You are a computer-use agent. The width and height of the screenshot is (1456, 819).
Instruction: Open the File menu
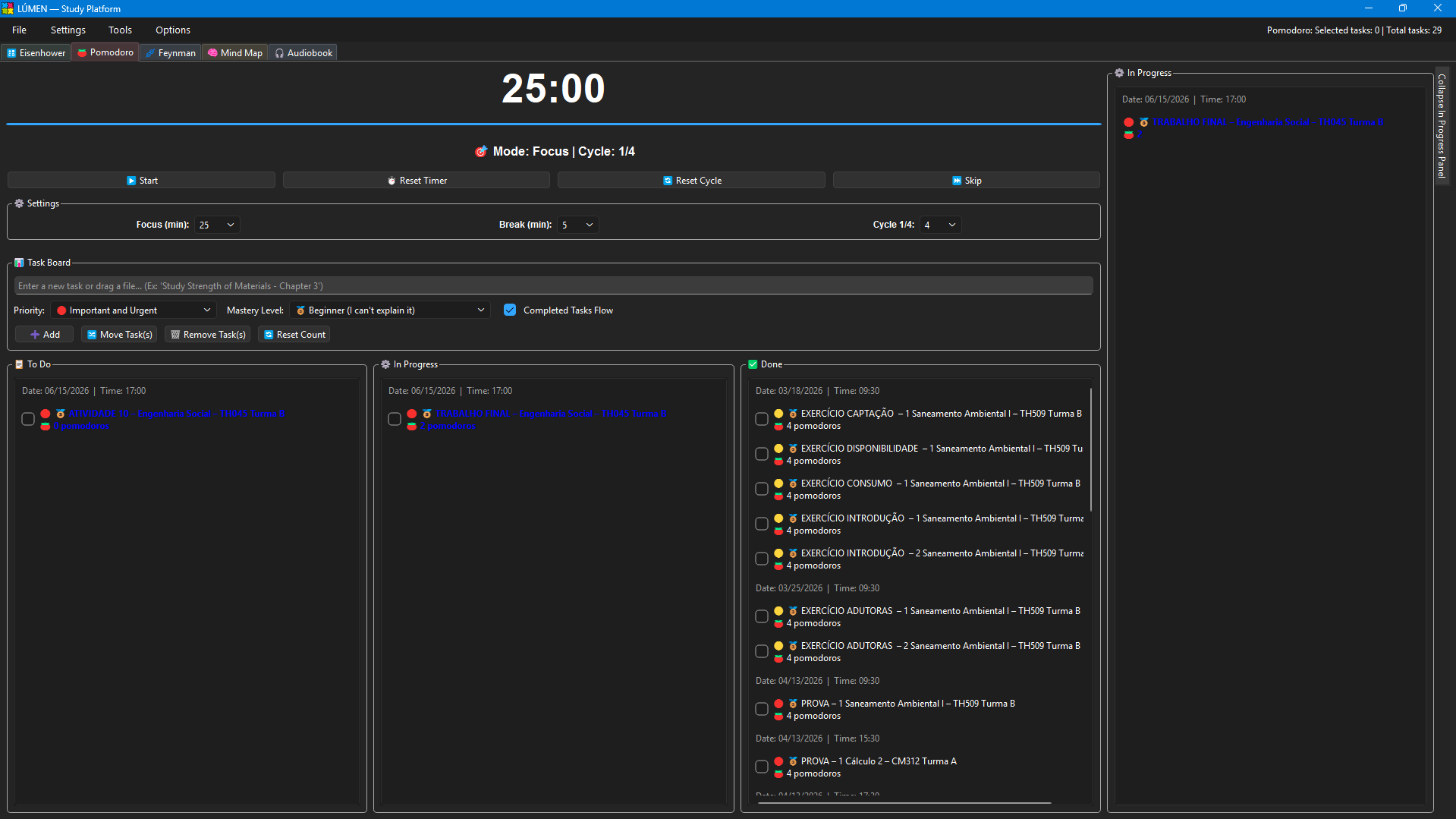tap(20, 30)
